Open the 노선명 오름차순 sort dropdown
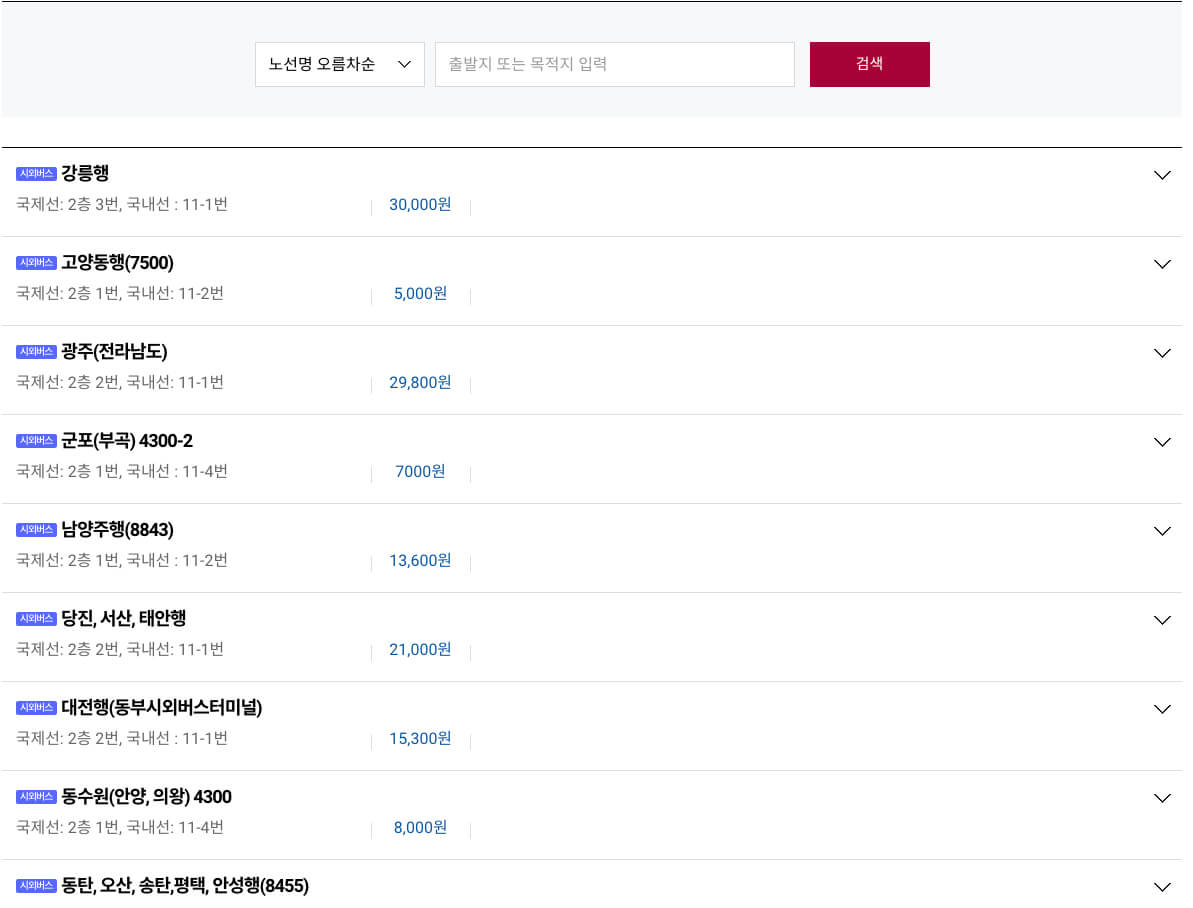Image resolution: width=1193 pixels, height=908 pixels. [x=342, y=65]
